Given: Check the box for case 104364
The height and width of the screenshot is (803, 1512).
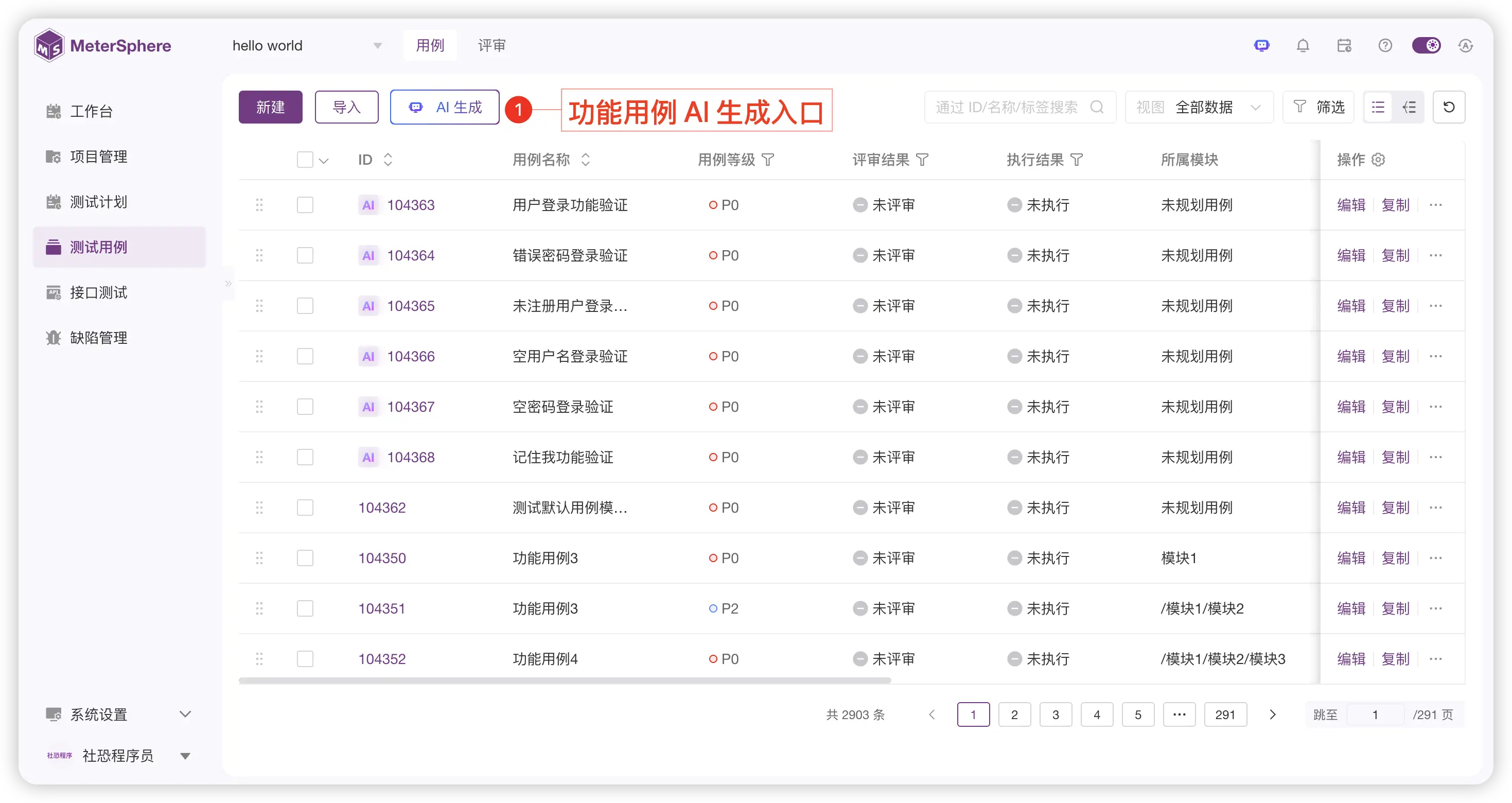Looking at the screenshot, I should click(305, 255).
